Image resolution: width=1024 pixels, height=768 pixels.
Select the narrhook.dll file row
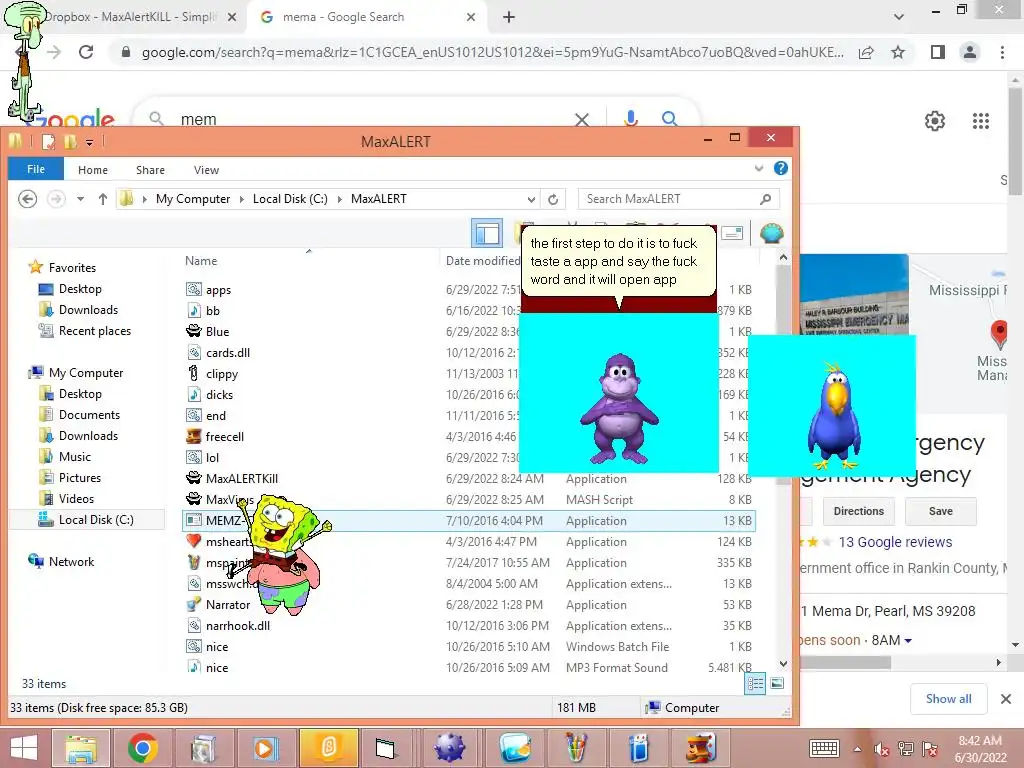pyautogui.click(x=470, y=626)
